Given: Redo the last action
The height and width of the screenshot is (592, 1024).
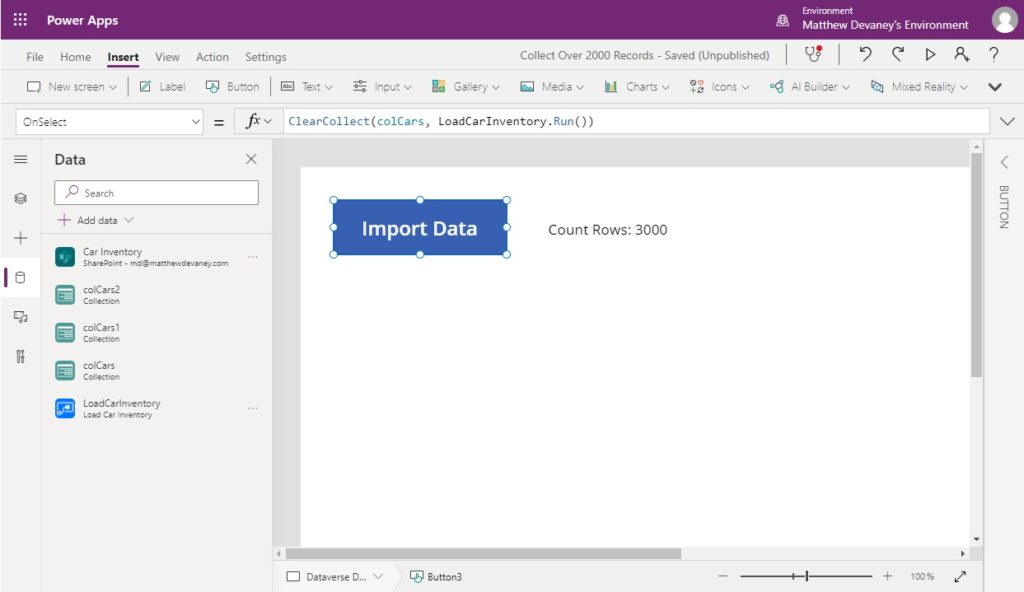Looking at the screenshot, I should 898,54.
